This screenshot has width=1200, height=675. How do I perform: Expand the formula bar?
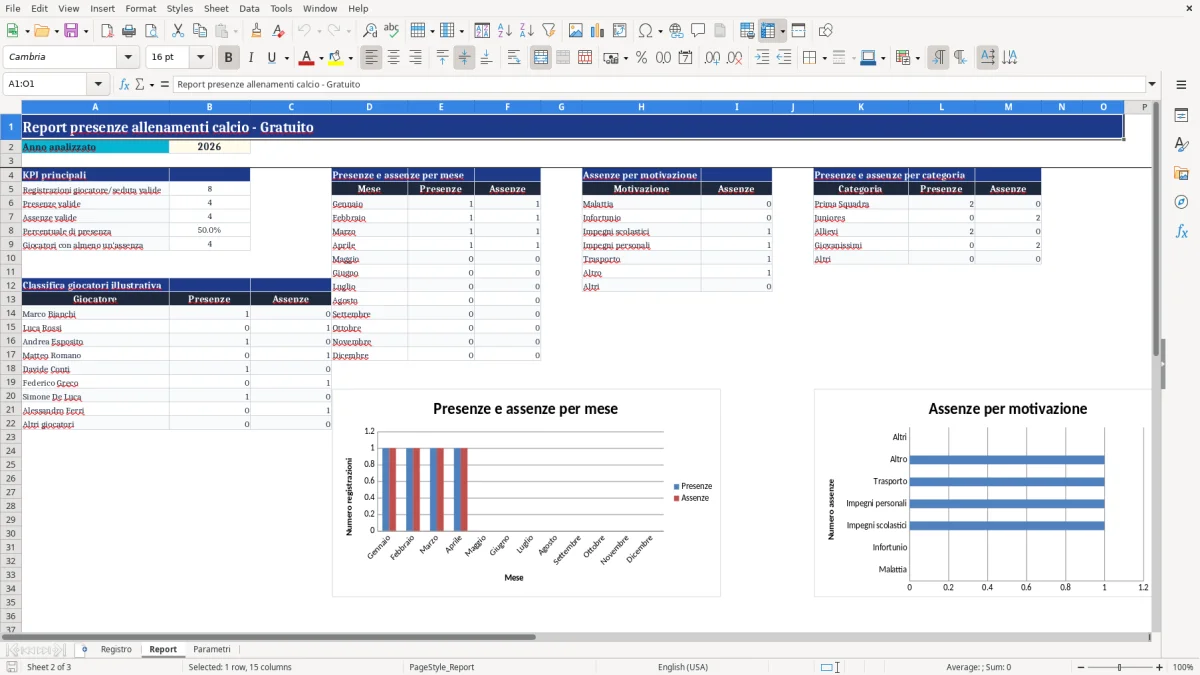click(1153, 84)
